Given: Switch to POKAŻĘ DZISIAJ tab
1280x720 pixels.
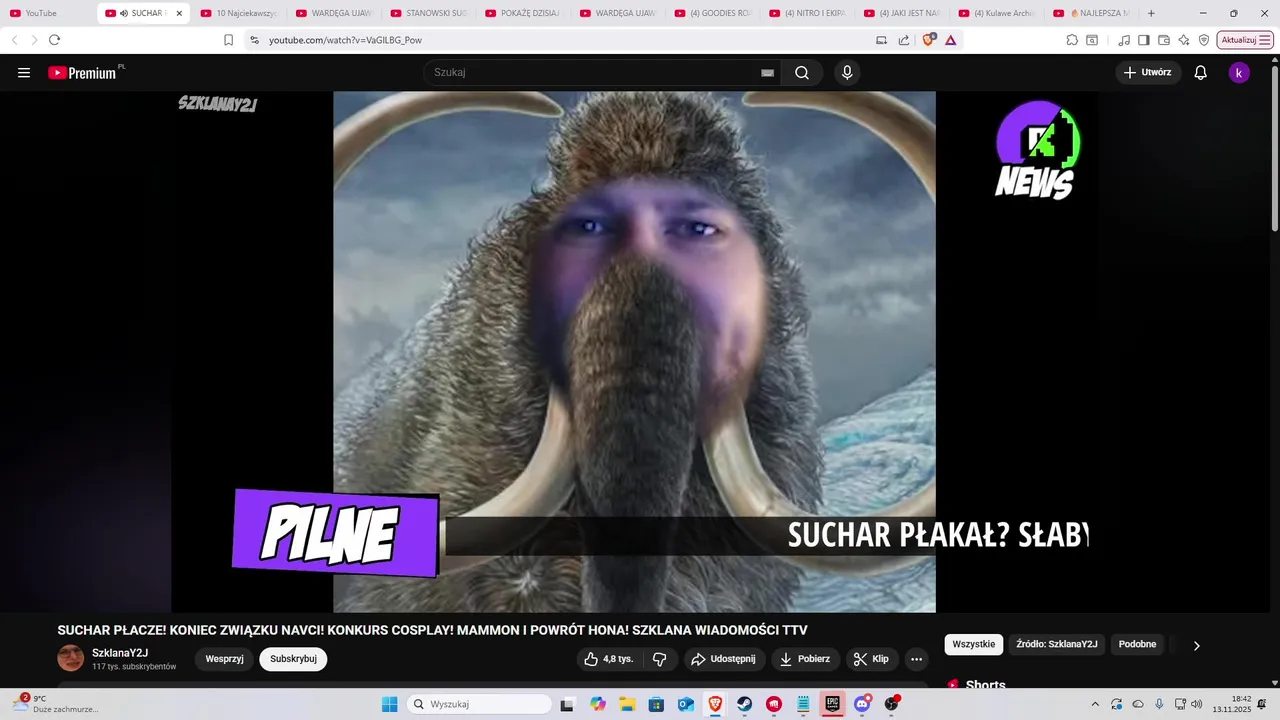Looking at the screenshot, I should 522,13.
